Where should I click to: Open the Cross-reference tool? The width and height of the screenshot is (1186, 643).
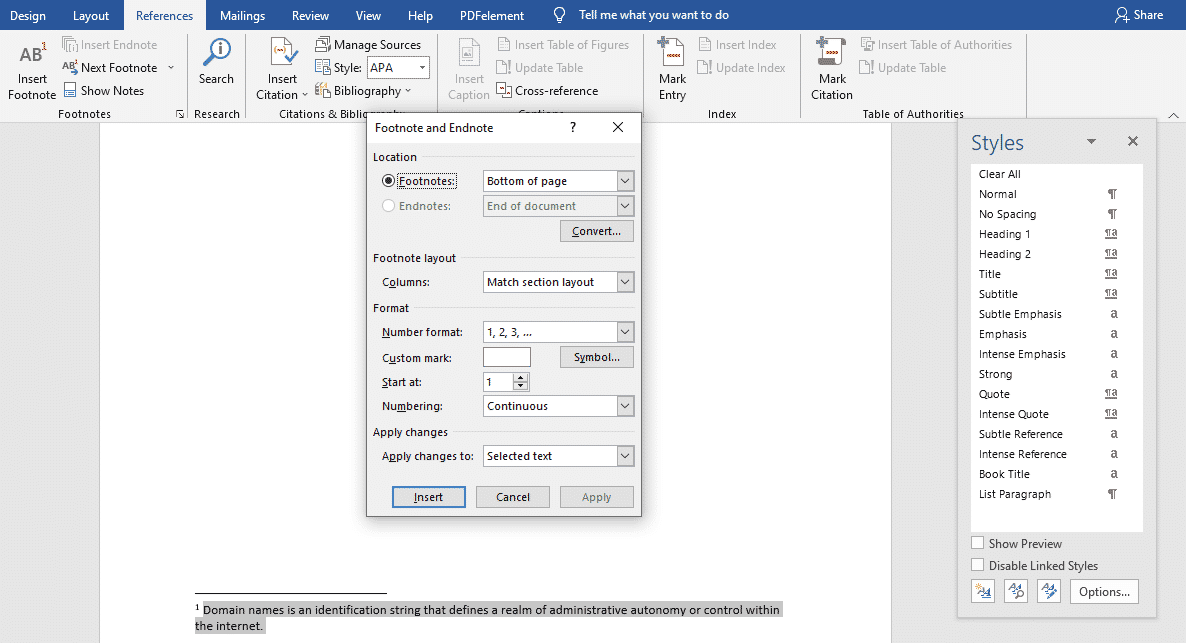547,91
